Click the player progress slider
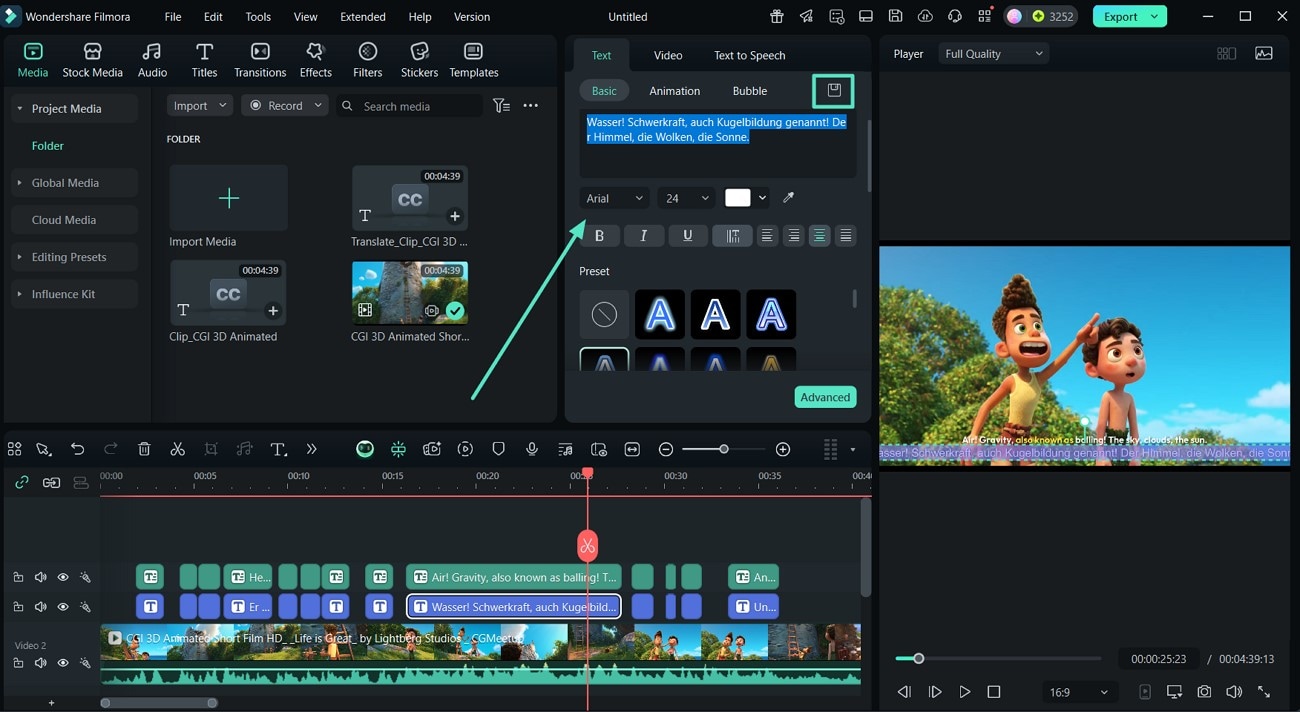1300x712 pixels. 998,659
